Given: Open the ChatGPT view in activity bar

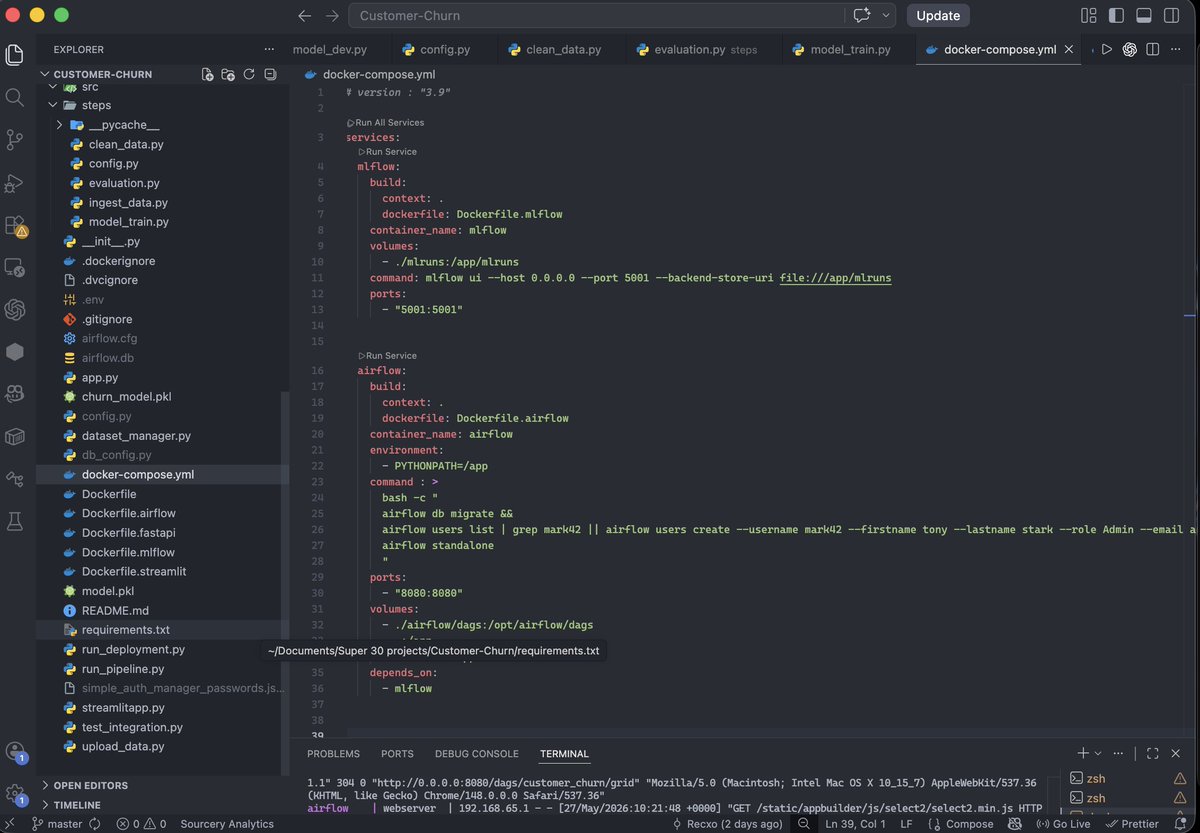Looking at the screenshot, I should pyautogui.click(x=15, y=310).
